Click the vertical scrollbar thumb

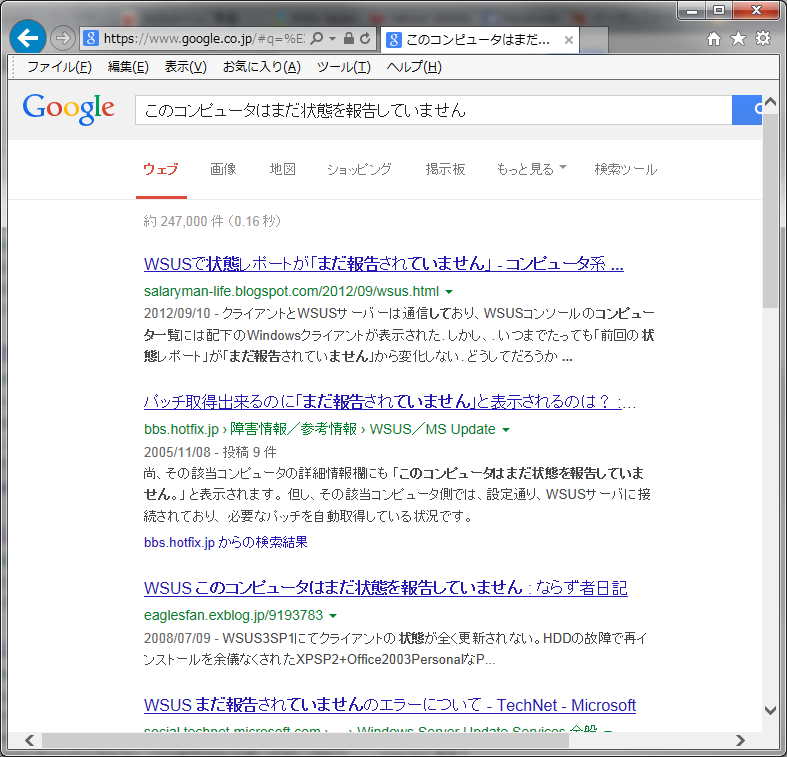(x=770, y=210)
